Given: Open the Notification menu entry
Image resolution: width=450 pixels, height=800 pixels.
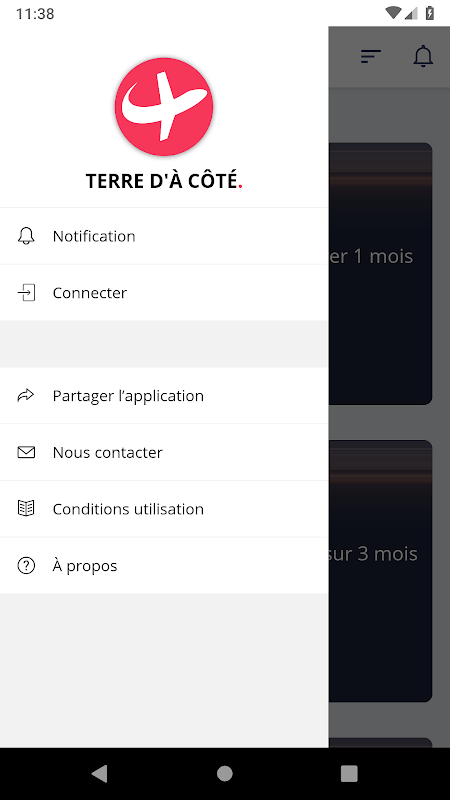Looking at the screenshot, I should pyautogui.click(x=164, y=236).
